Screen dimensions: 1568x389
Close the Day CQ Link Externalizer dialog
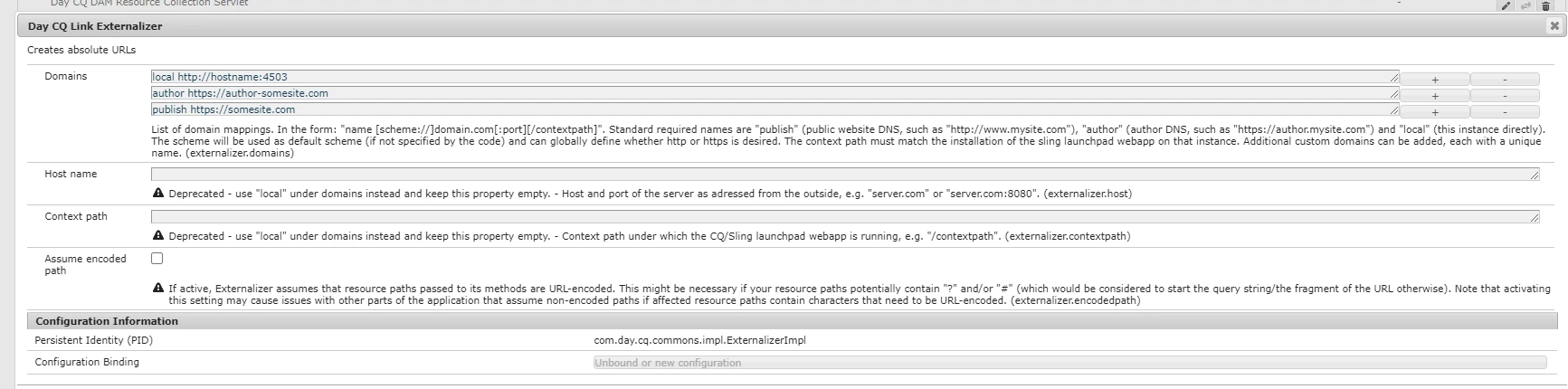tap(1554, 26)
